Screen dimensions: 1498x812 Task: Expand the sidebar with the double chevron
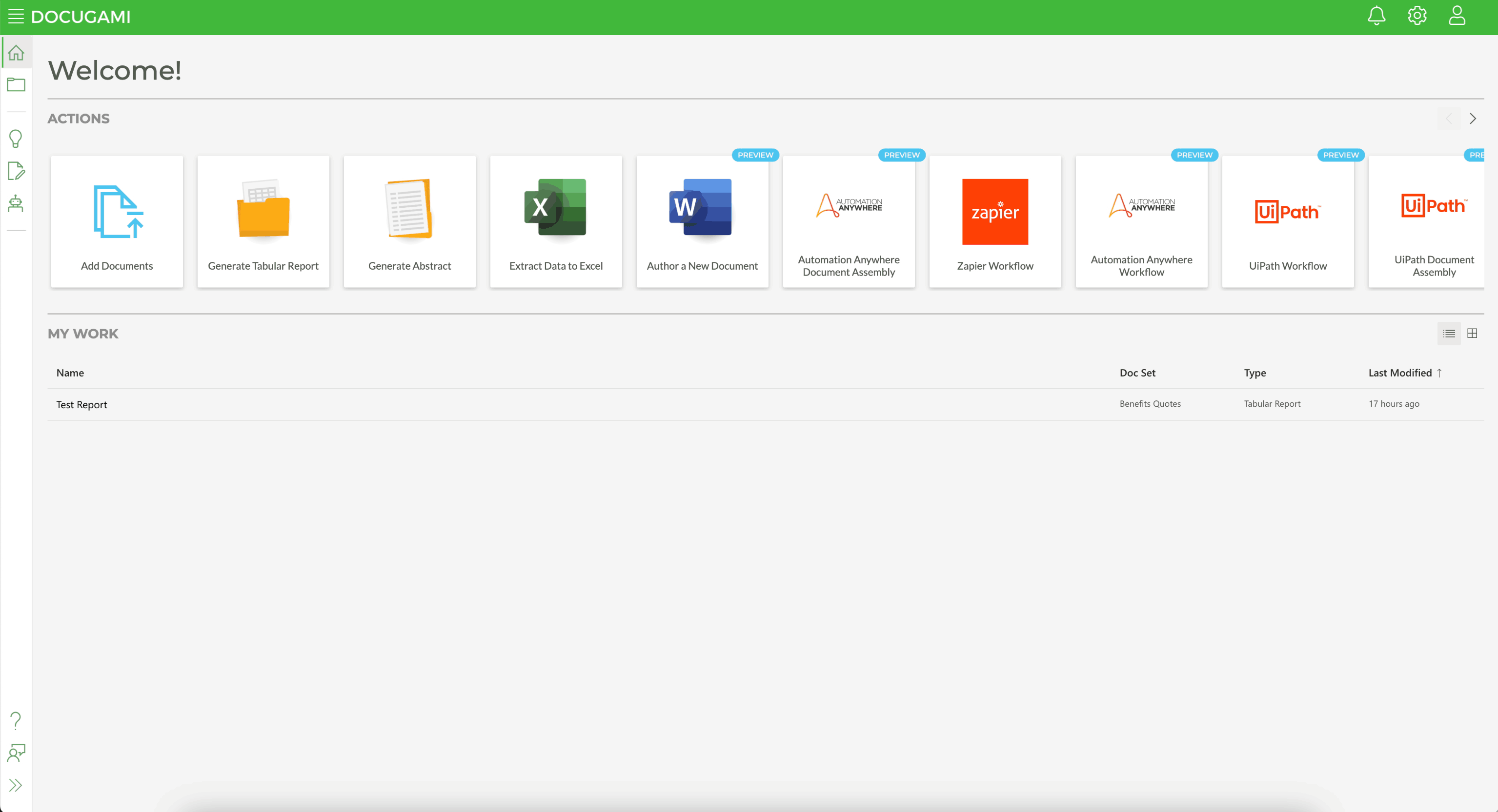[16, 785]
